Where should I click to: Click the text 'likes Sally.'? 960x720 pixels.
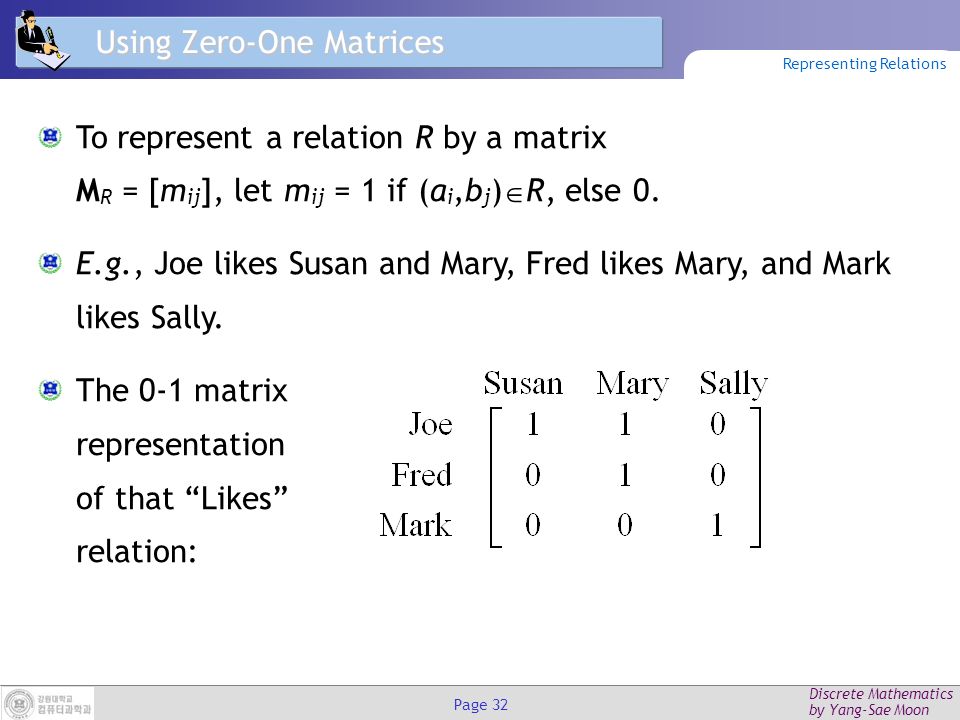149,318
